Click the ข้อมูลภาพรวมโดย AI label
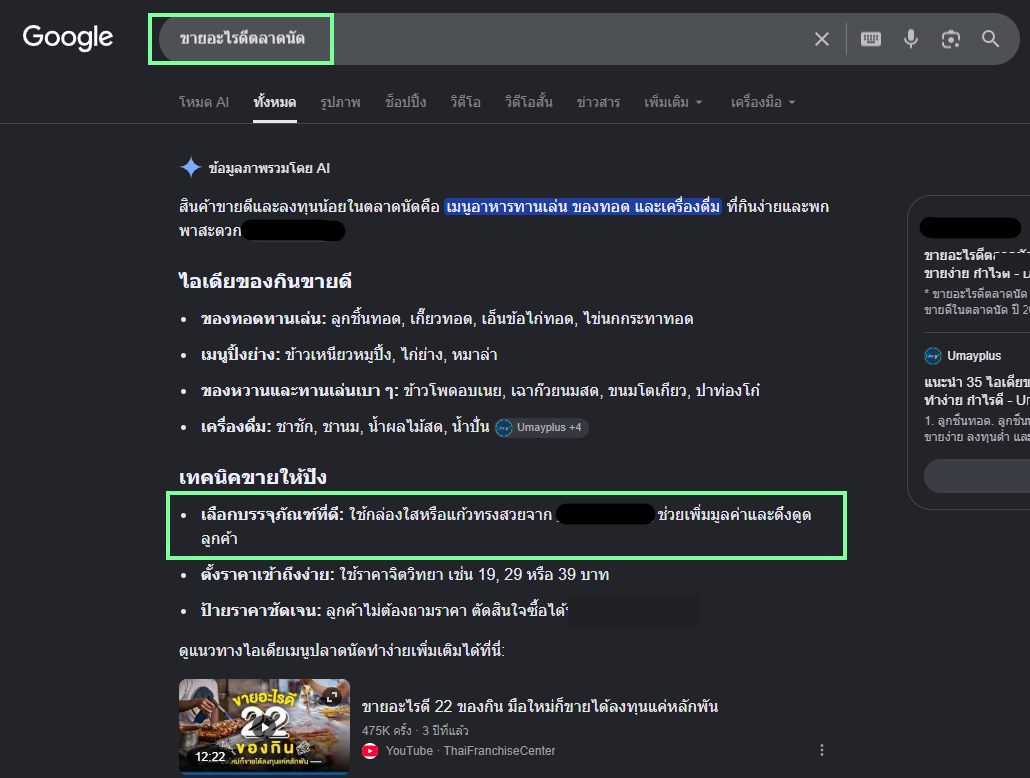The height and width of the screenshot is (778, 1030). pyautogui.click(x=269, y=168)
